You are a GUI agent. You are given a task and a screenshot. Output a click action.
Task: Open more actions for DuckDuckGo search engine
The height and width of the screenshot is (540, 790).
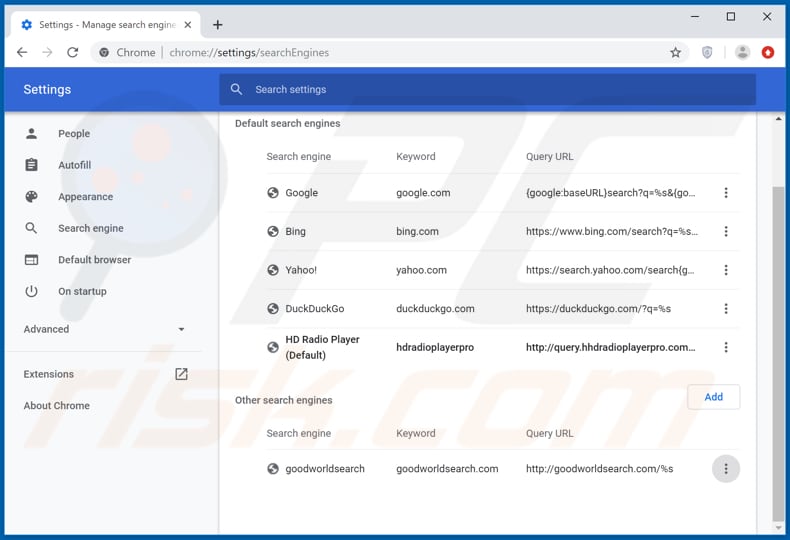pos(726,308)
